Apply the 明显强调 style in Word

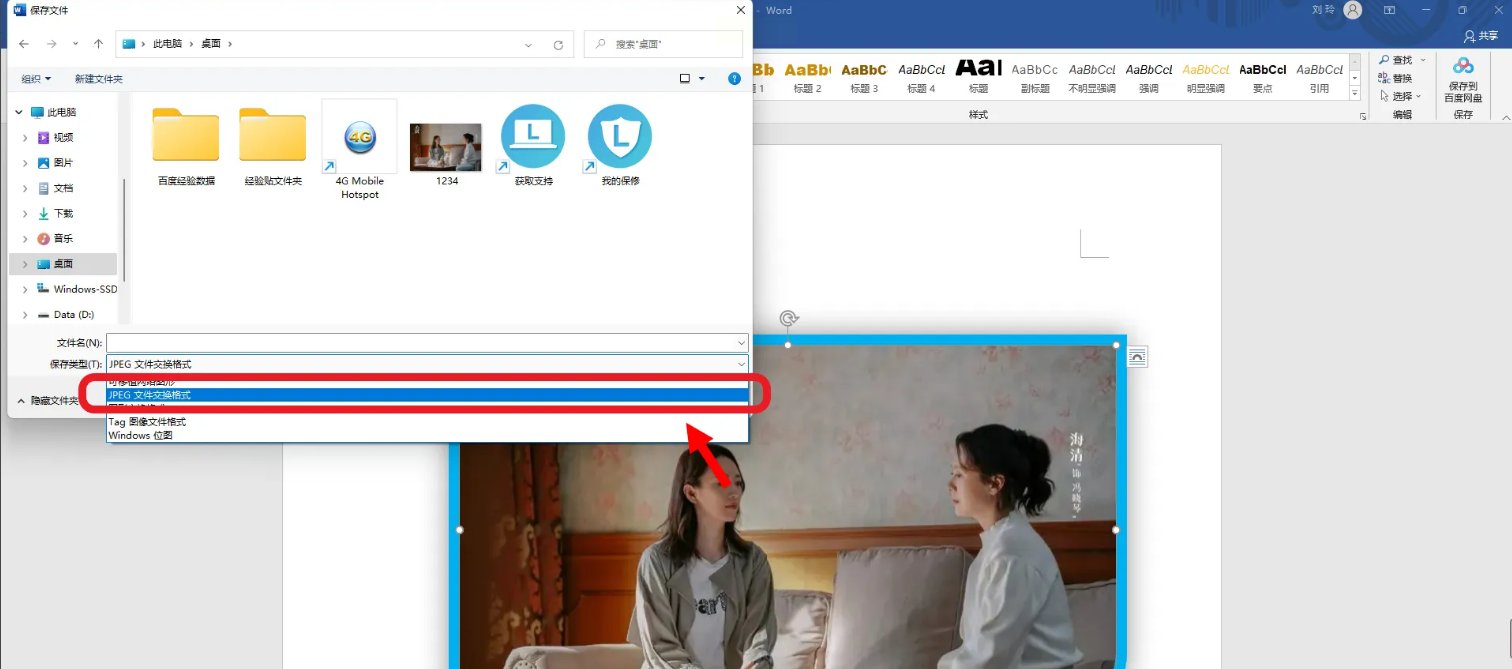(1205, 78)
